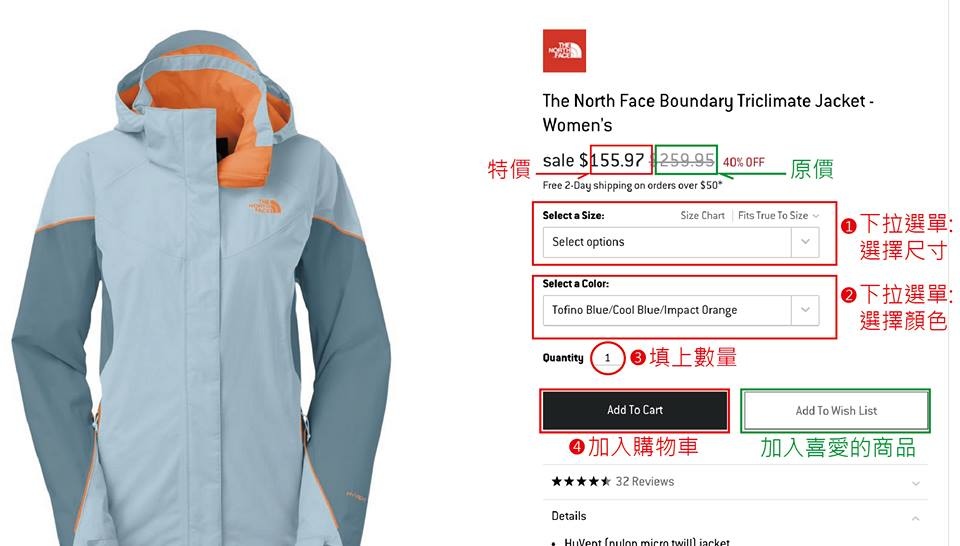
Task: Click the 40% OFF discount label
Action: click(744, 162)
